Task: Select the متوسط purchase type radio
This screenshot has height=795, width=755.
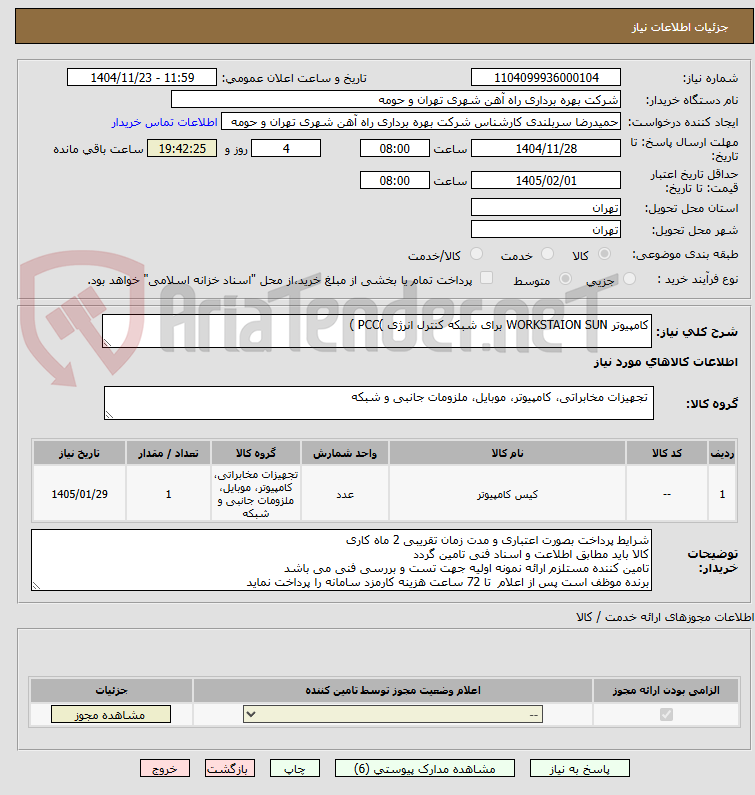Action: point(565,278)
